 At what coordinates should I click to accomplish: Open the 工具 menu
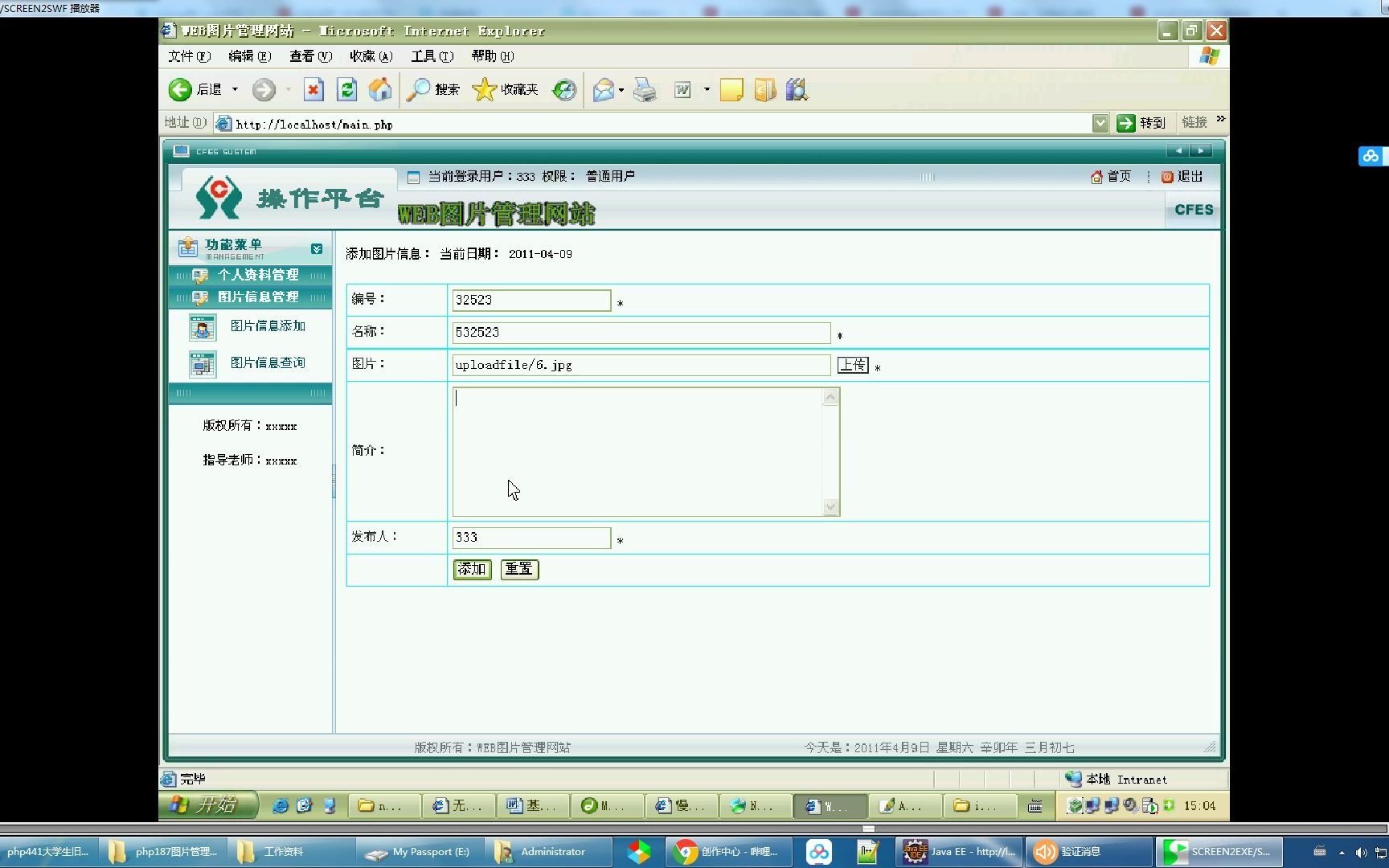click(x=431, y=56)
